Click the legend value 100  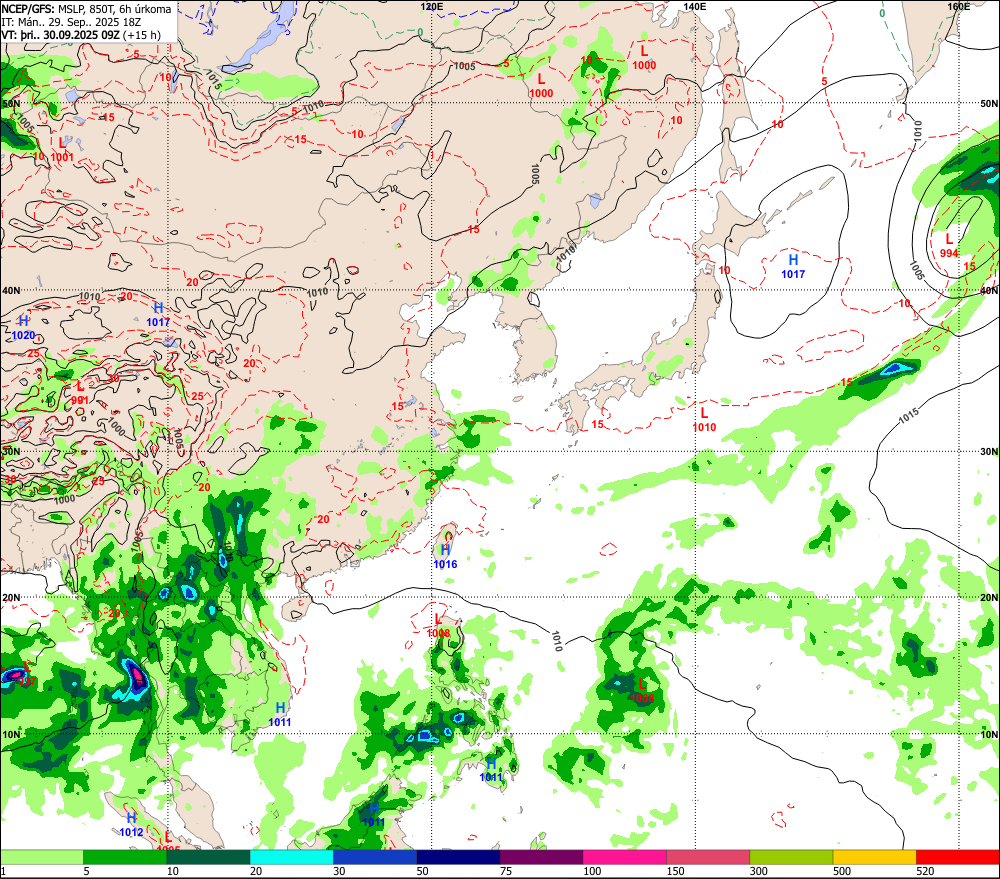pos(592,871)
